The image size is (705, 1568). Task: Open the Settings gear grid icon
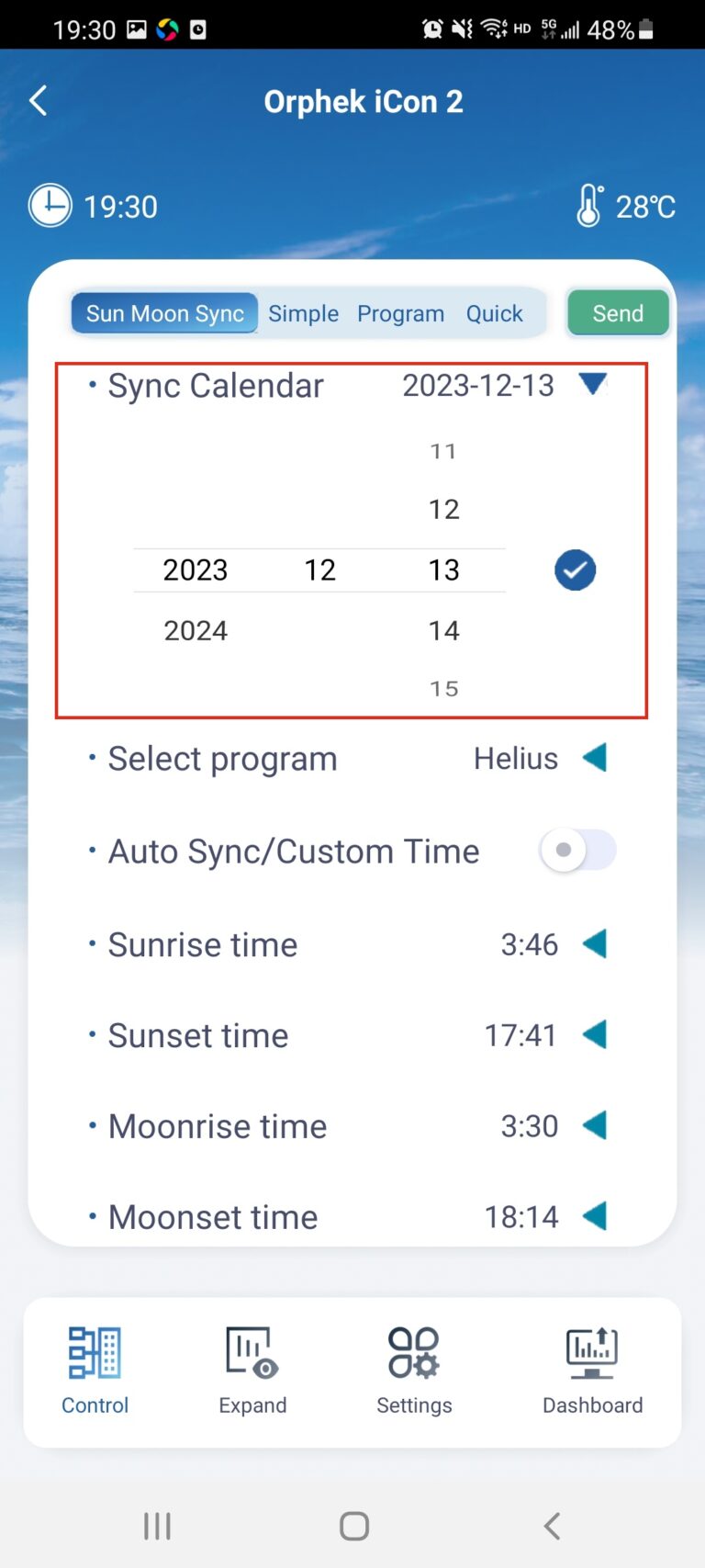click(414, 1353)
